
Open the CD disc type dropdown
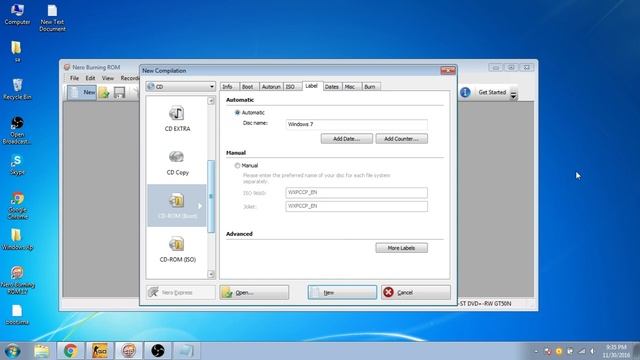tap(180, 87)
